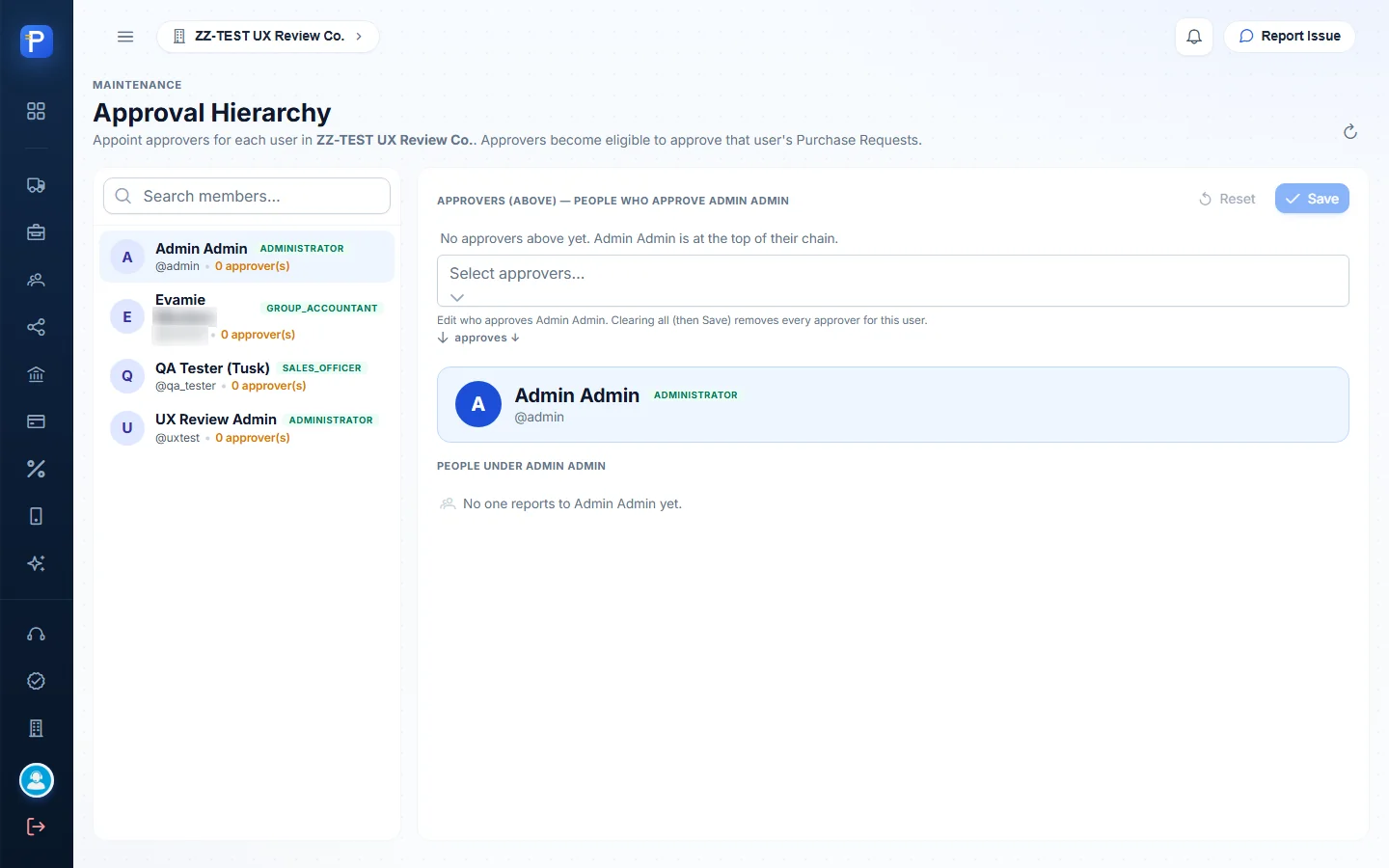
Task: Open the credit card icon in sidebar
Action: (x=36, y=421)
